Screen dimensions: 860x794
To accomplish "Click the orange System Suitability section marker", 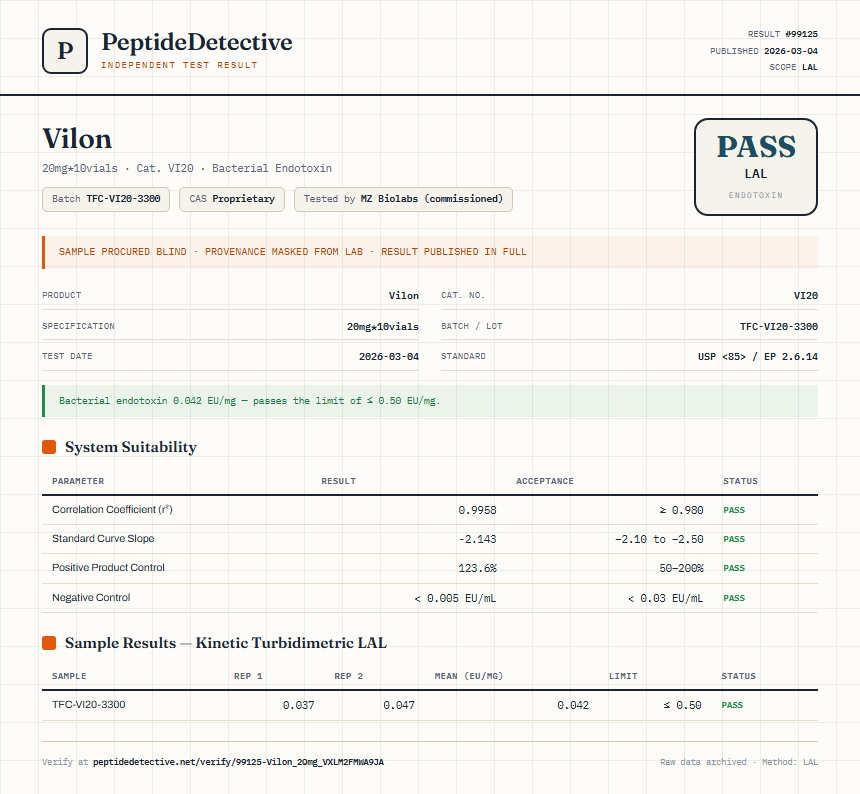I will [49, 447].
